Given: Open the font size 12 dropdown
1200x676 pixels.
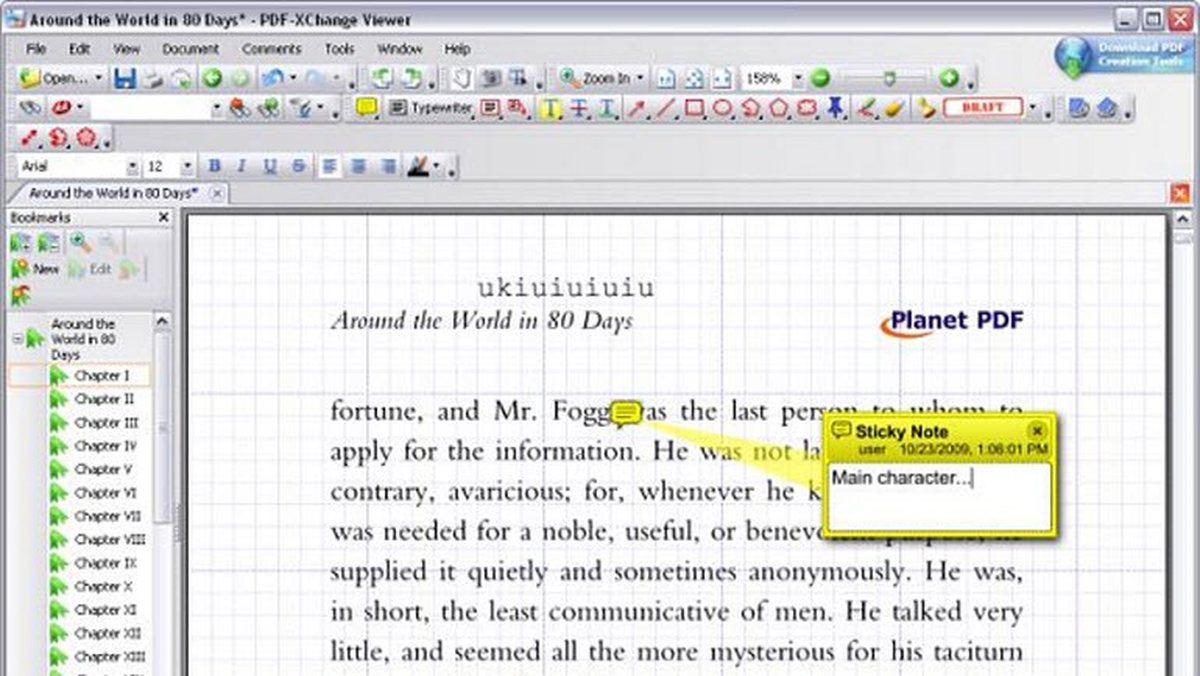Looking at the screenshot, I should point(187,167).
